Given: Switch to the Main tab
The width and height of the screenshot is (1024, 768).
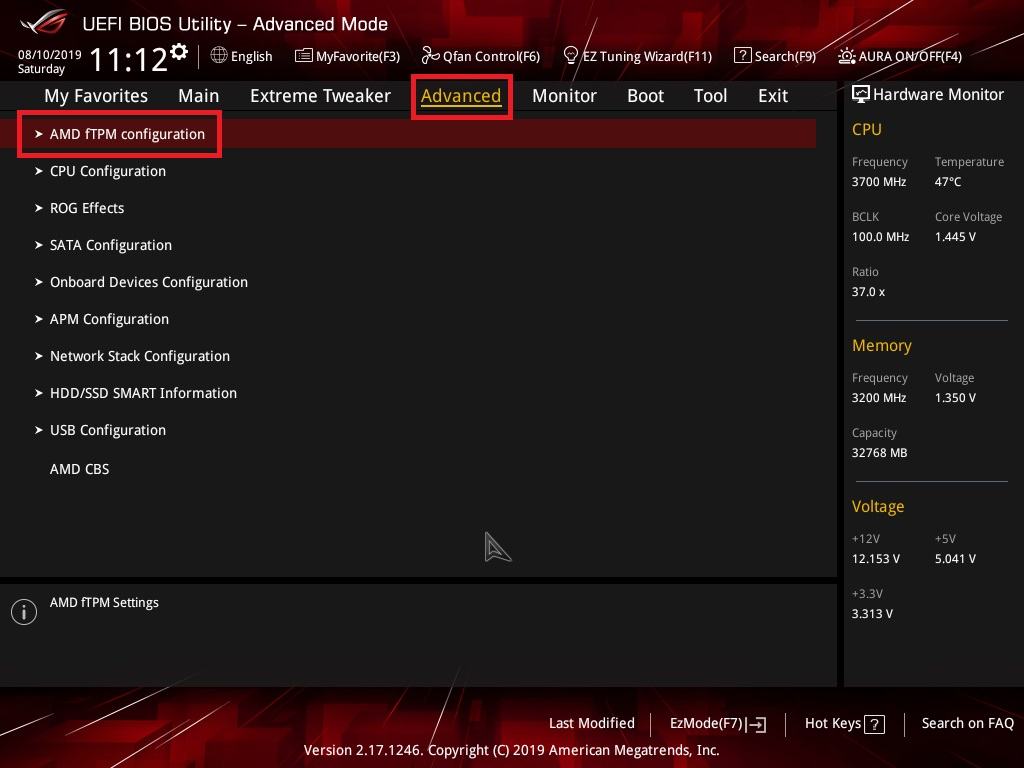Looking at the screenshot, I should pos(199,96).
